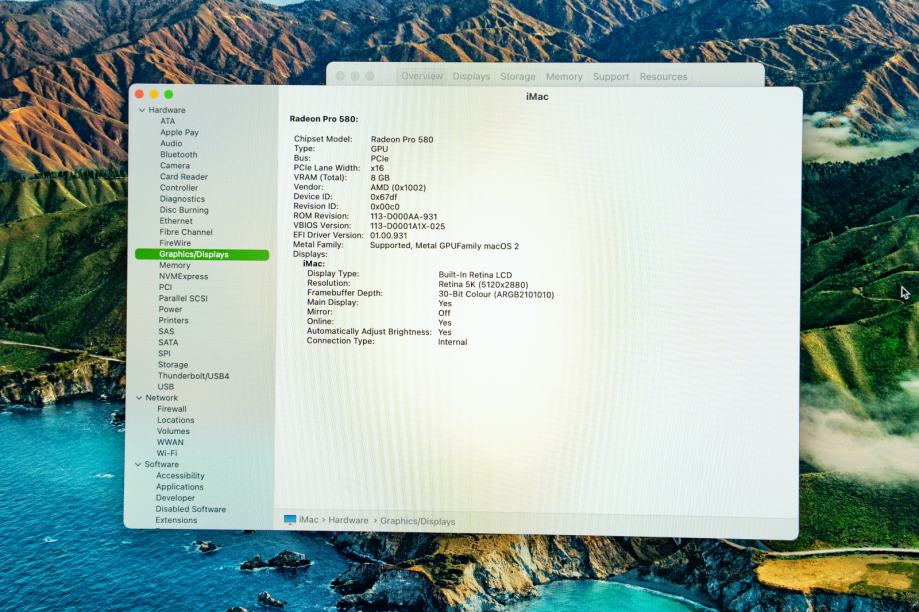Click the Built-In Retina LCD display type value
Viewport: 919px width, 612px height.
click(x=475, y=275)
